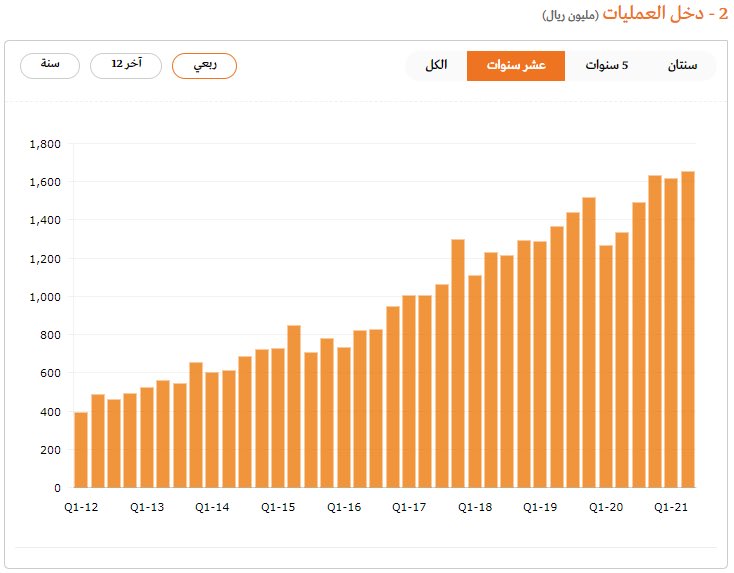
Task: Click the y-axis value 200
Action: point(50,450)
